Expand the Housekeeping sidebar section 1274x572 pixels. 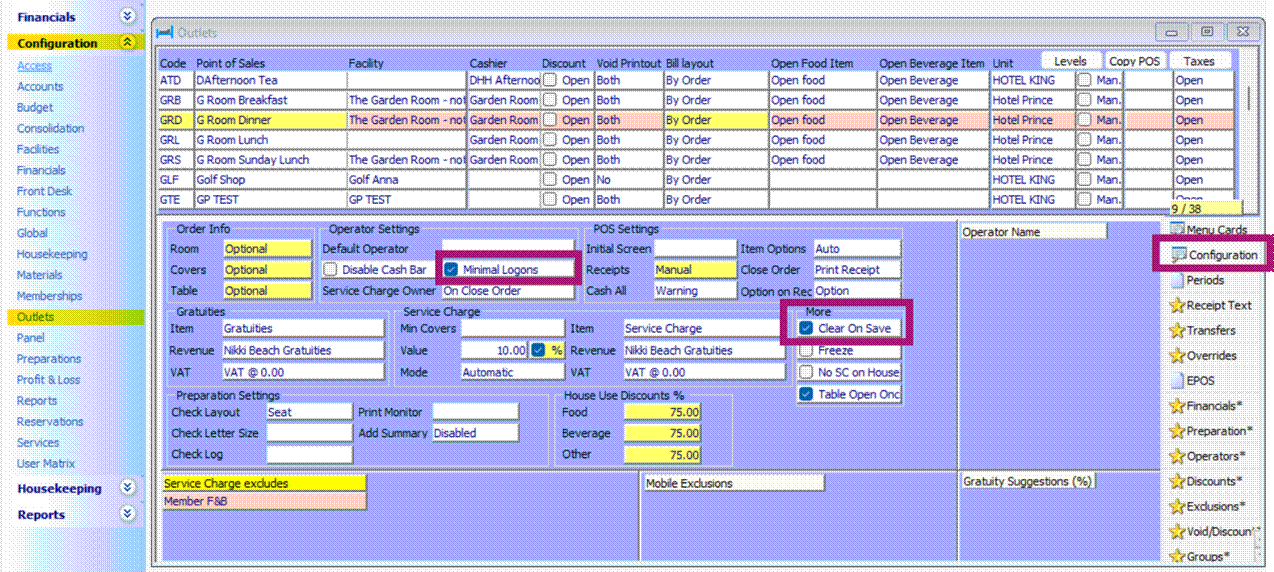point(127,488)
